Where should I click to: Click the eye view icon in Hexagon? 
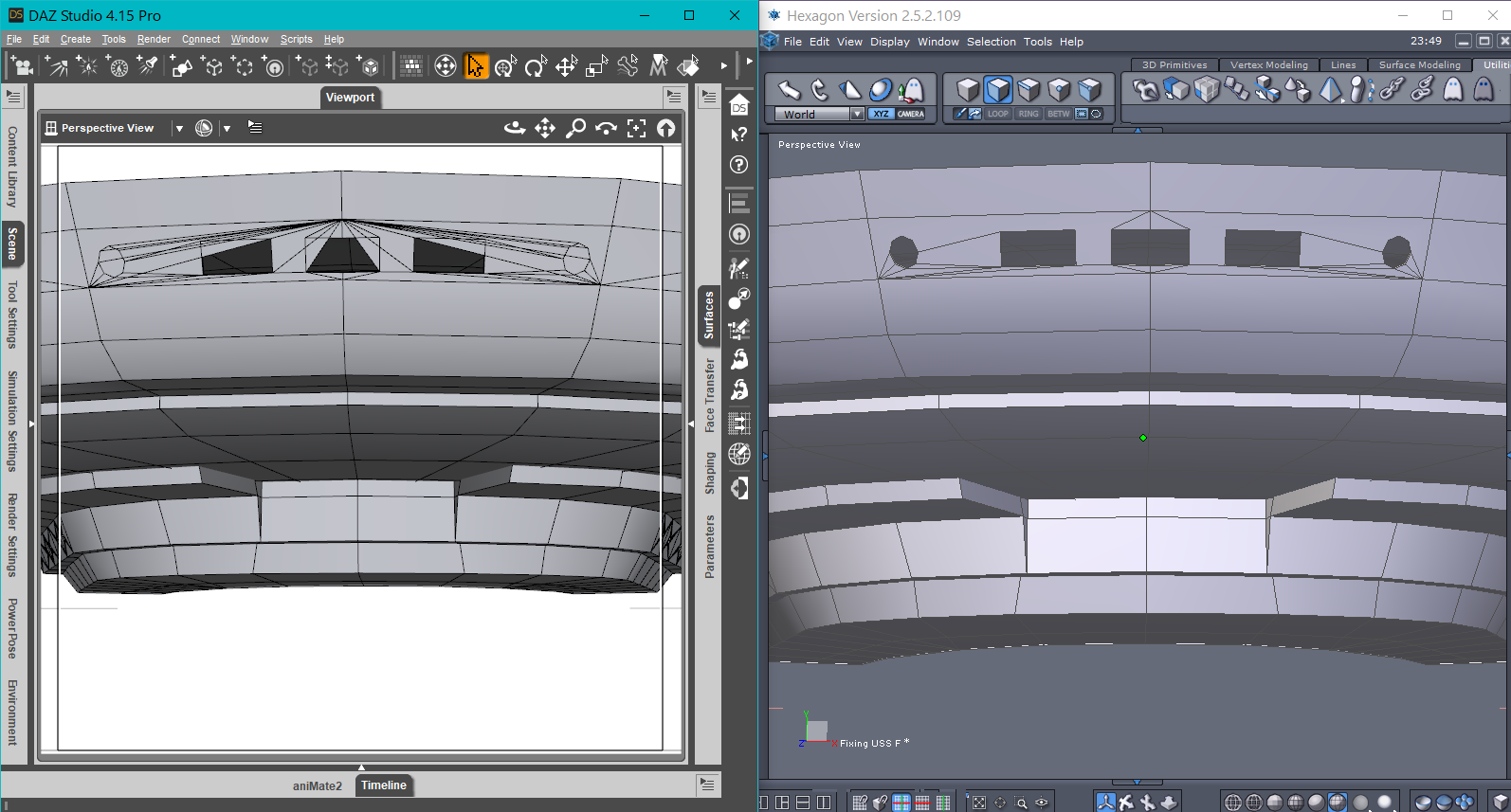tap(1042, 803)
